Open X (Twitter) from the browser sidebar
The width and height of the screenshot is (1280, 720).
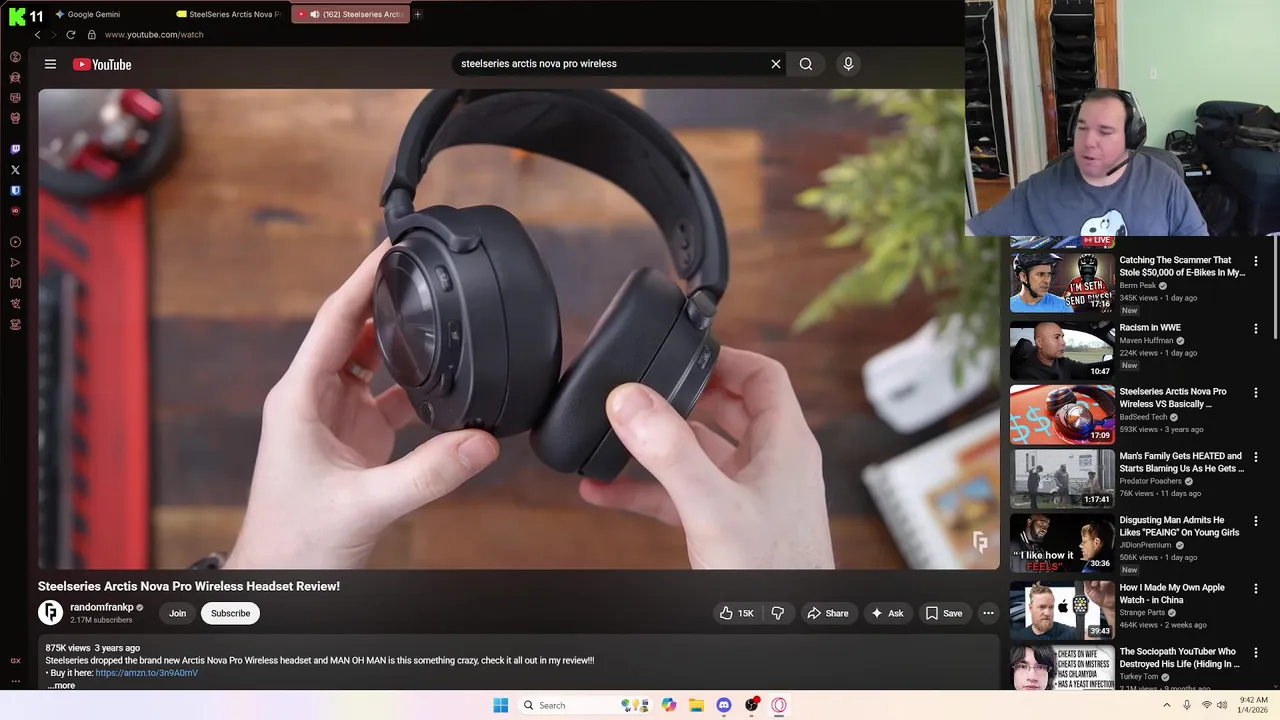pos(15,170)
